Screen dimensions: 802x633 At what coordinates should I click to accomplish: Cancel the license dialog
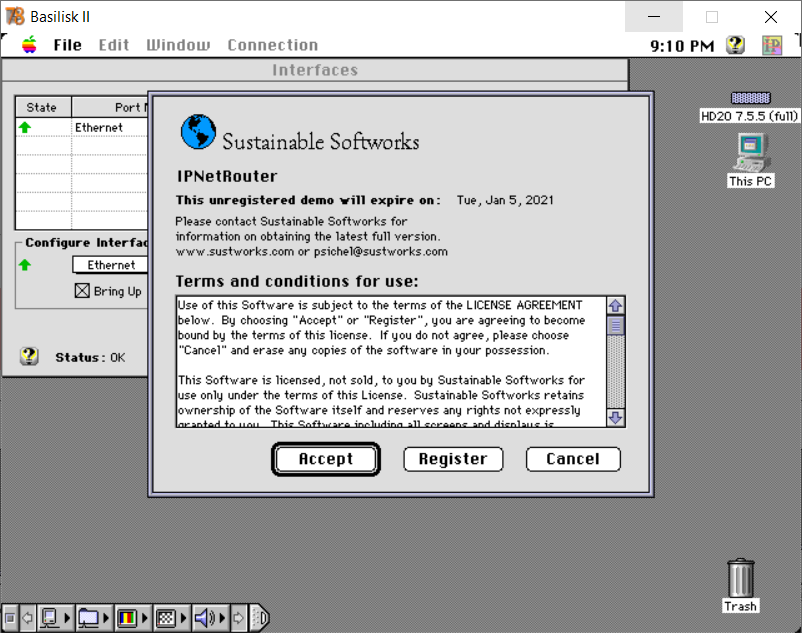[573, 459]
